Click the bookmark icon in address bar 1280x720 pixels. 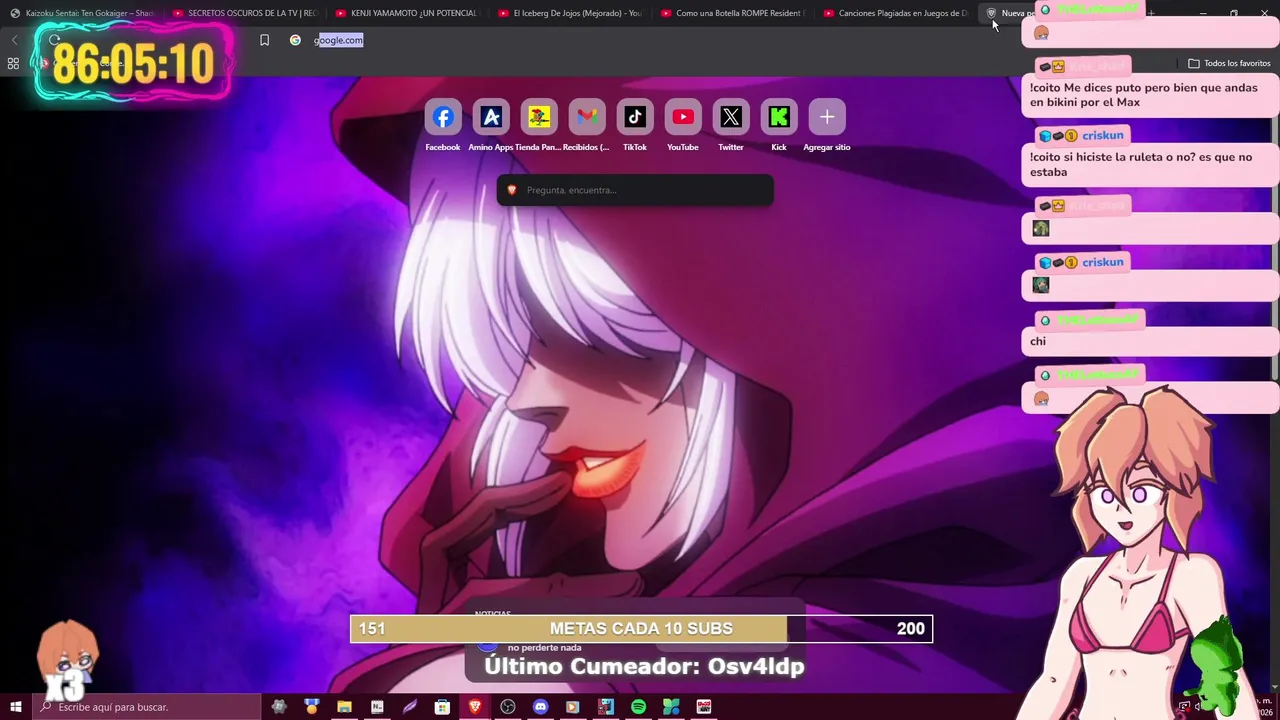(264, 40)
